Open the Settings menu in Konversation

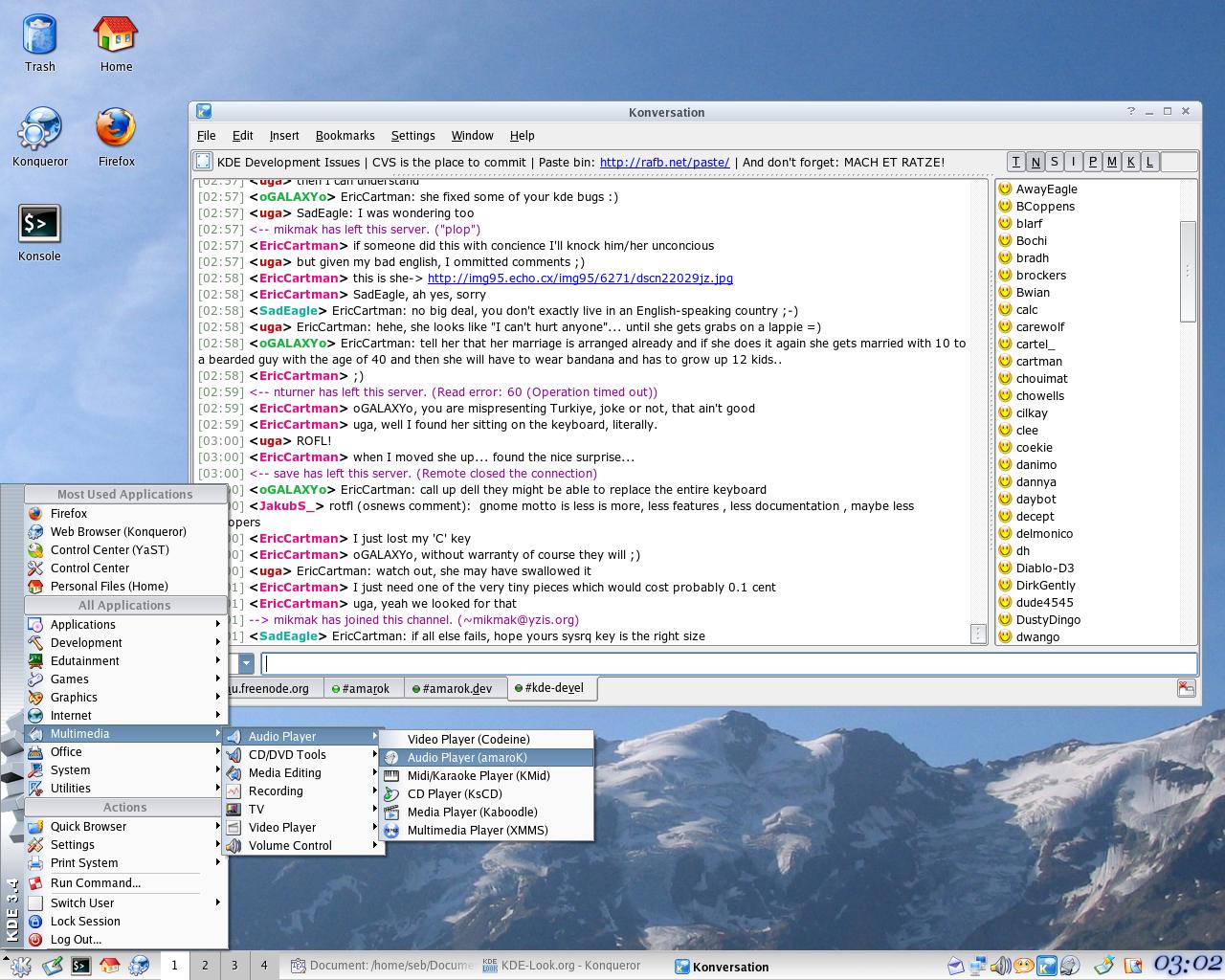tap(412, 135)
